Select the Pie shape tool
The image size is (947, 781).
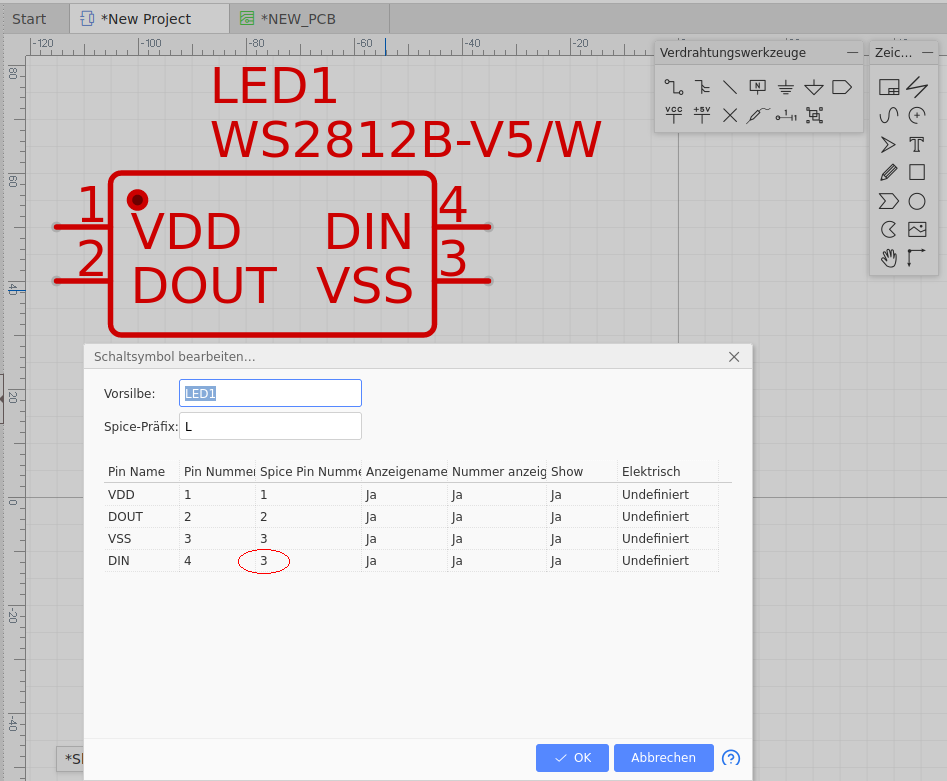(888, 230)
